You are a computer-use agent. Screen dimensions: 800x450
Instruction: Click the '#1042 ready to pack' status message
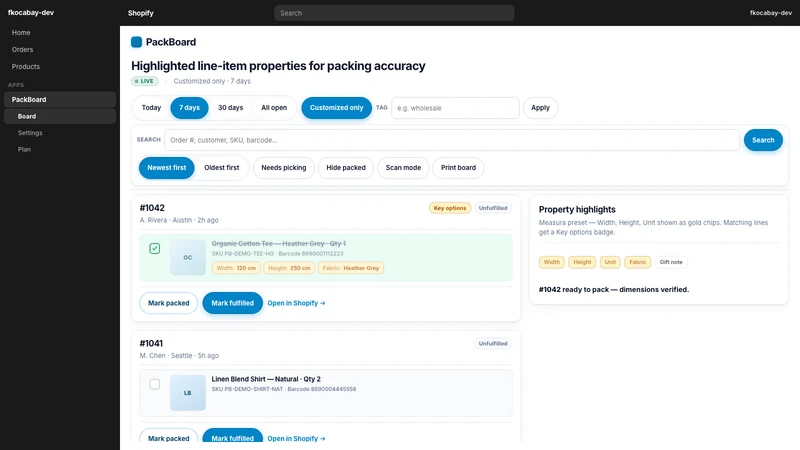(x=614, y=289)
